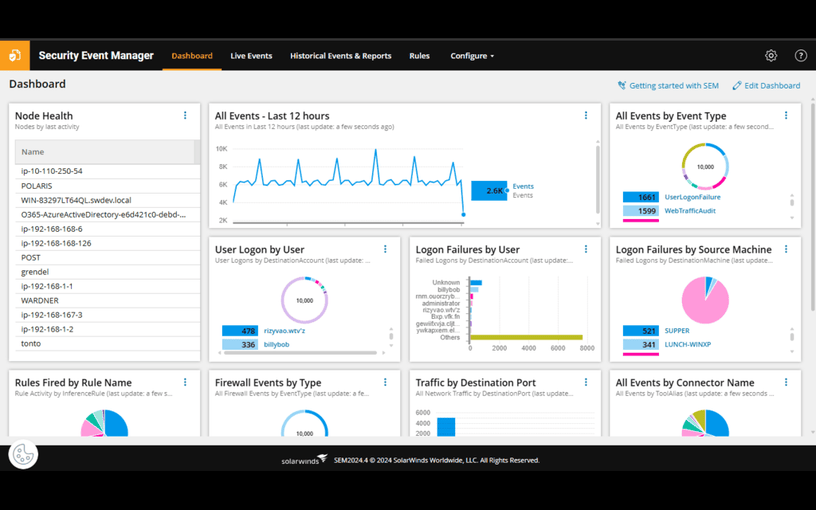Open User Logon by User widget menu
This screenshot has height=510, width=816.
point(385,249)
